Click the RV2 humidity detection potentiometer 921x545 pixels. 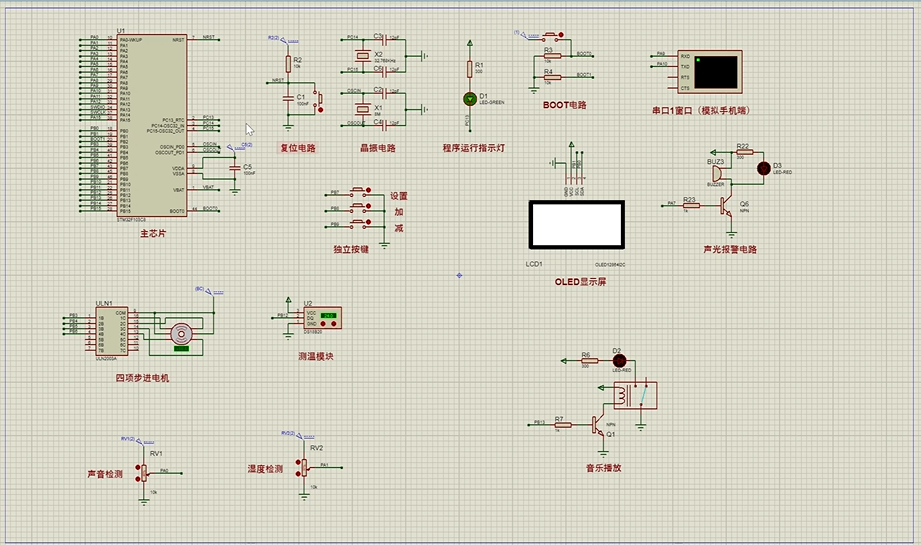(x=302, y=466)
